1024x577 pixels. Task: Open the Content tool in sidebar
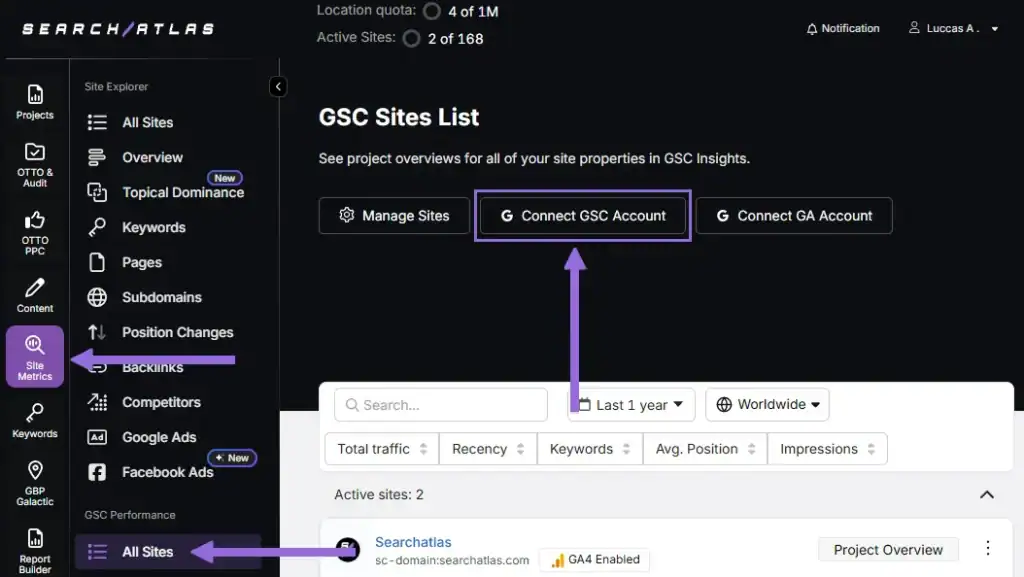[x=34, y=295]
